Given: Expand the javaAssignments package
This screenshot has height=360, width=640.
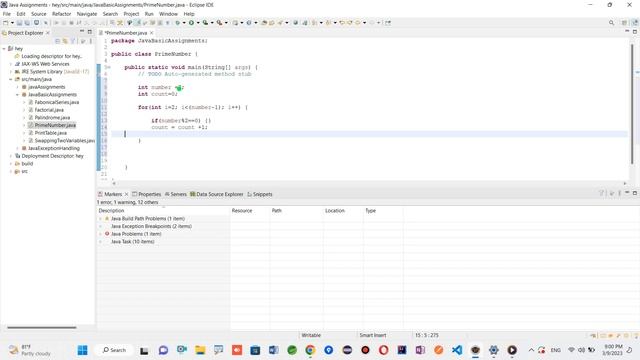Looking at the screenshot, I should [x=18, y=87].
